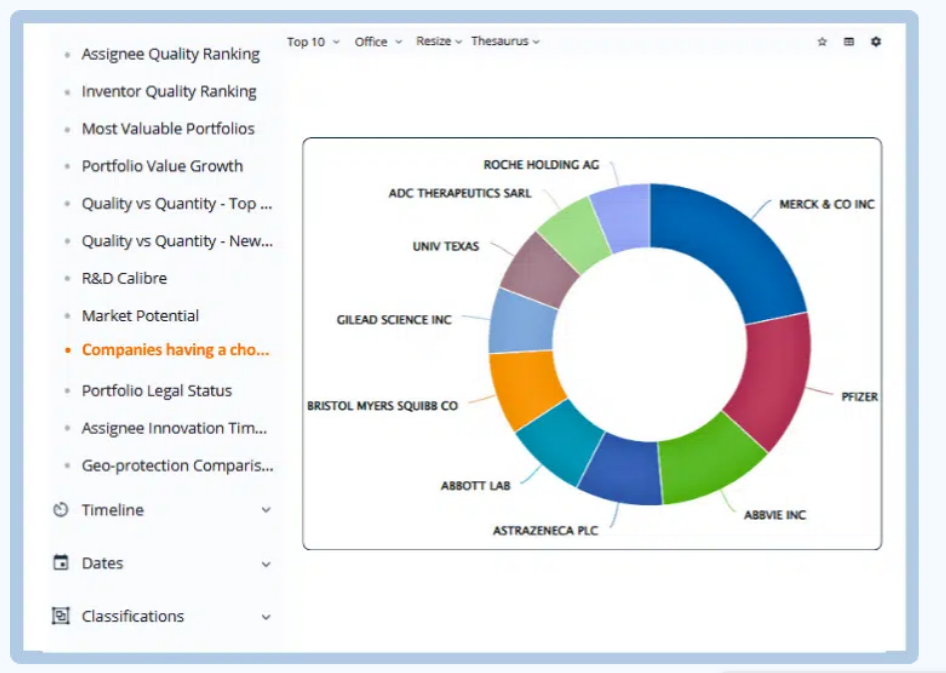Click the star favorite icon
946x673 pixels.
pos(822,42)
